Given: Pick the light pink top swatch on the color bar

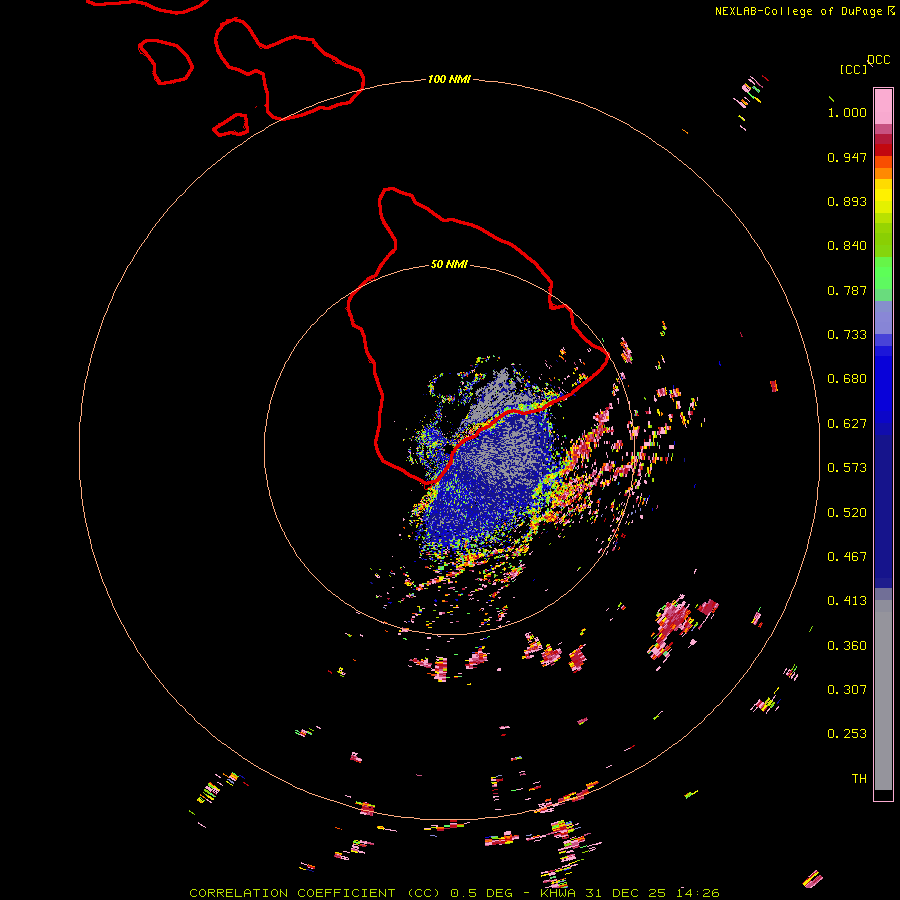Looking at the screenshot, I should [x=883, y=106].
